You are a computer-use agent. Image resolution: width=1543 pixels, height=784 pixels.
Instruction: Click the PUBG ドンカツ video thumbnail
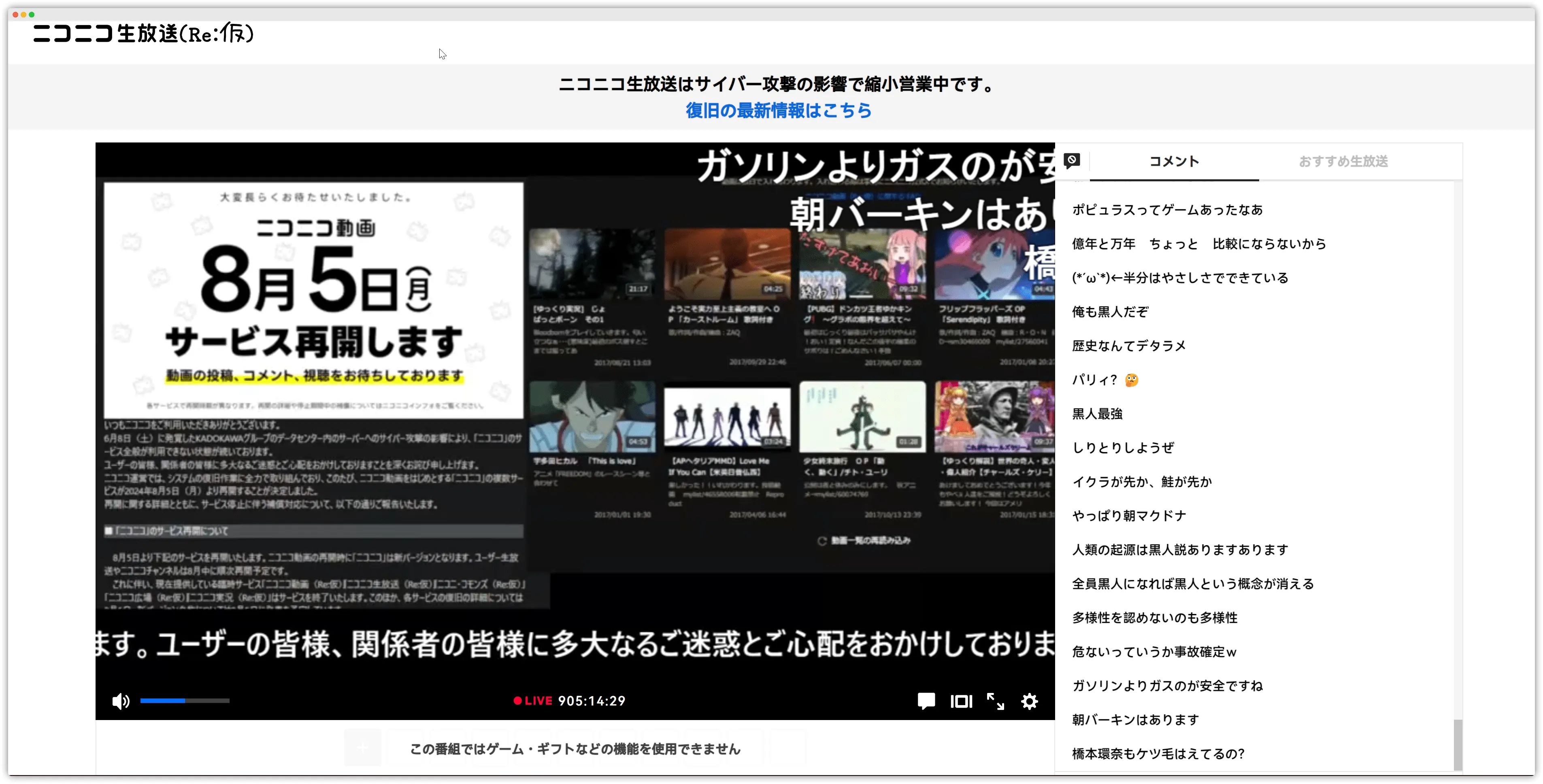coord(862,263)
